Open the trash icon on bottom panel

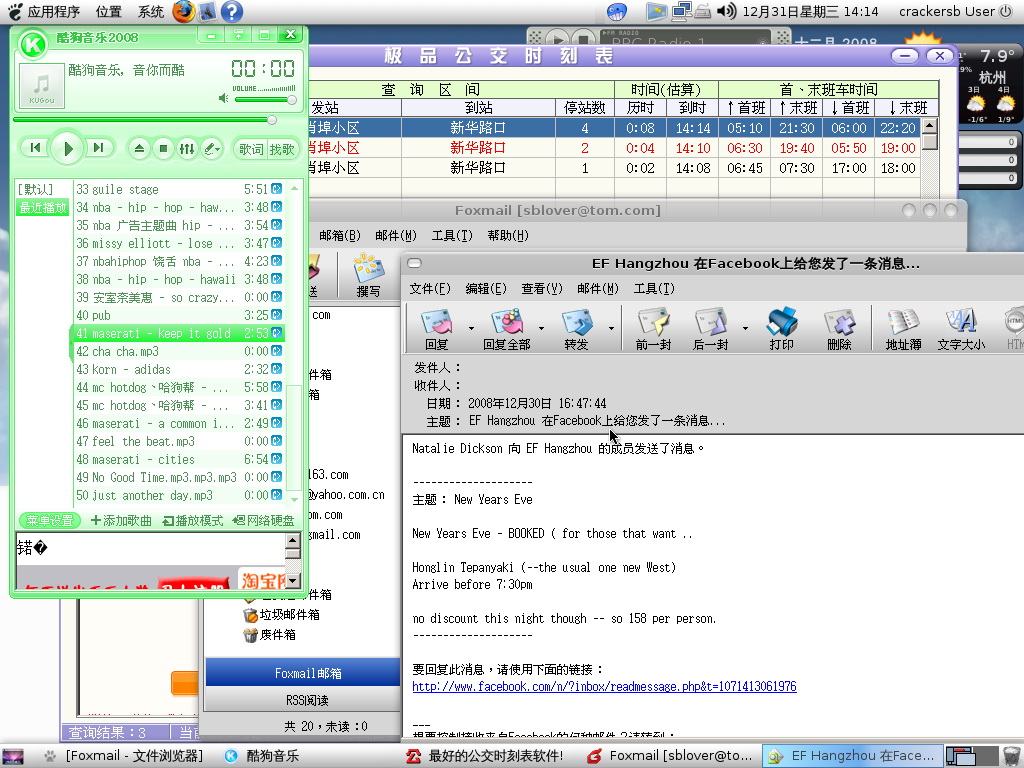click(1012, 756)
